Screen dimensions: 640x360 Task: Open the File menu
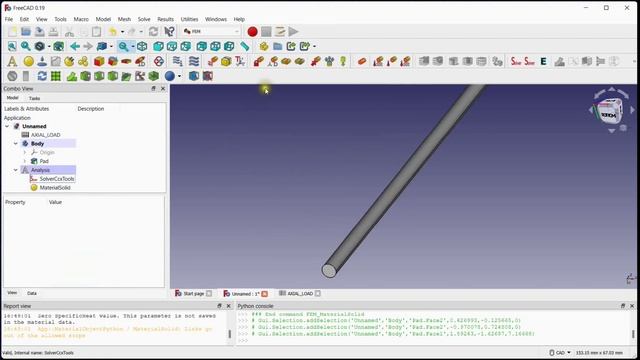pos(9,19)
